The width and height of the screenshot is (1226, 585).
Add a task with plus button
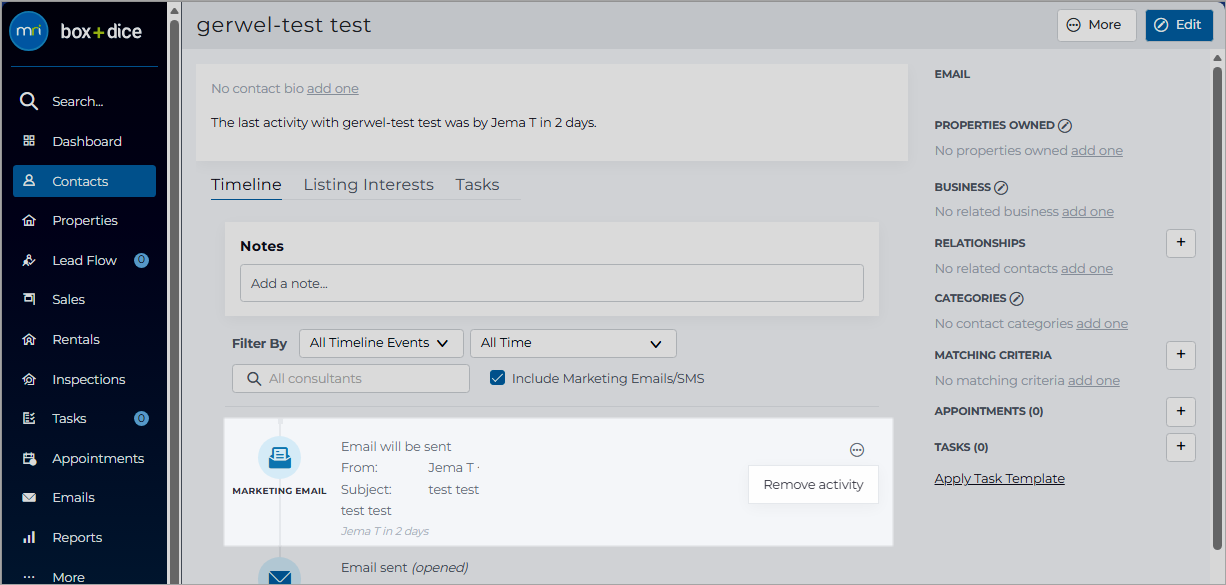click(x=1181, y=447)
